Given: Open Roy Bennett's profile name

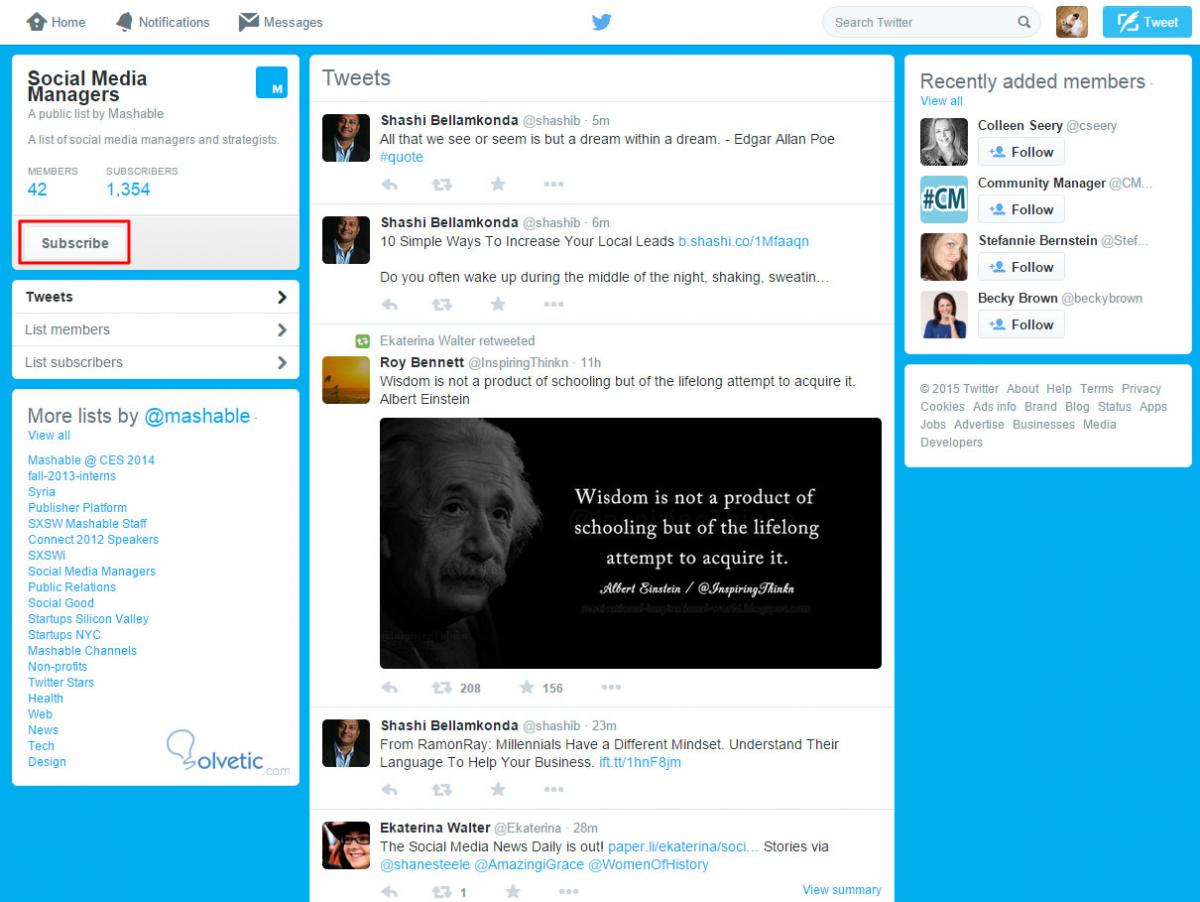Looking at the screenshot, I should 422,362.
